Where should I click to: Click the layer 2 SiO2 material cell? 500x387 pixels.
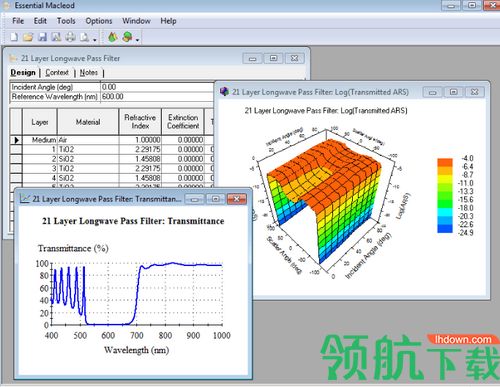pyautogui.click(x=88, y=159)
